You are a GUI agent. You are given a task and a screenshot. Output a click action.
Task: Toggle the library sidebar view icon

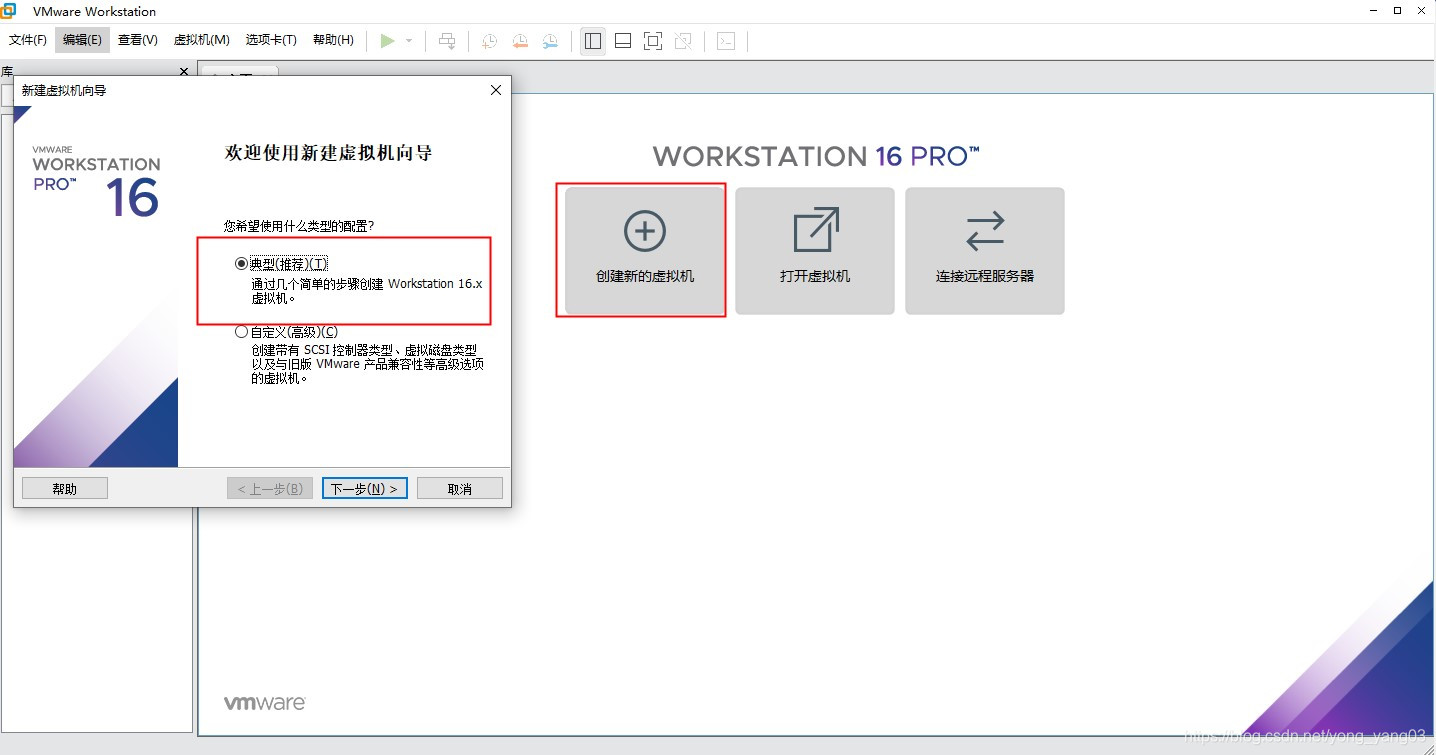(x=593, y=41)
